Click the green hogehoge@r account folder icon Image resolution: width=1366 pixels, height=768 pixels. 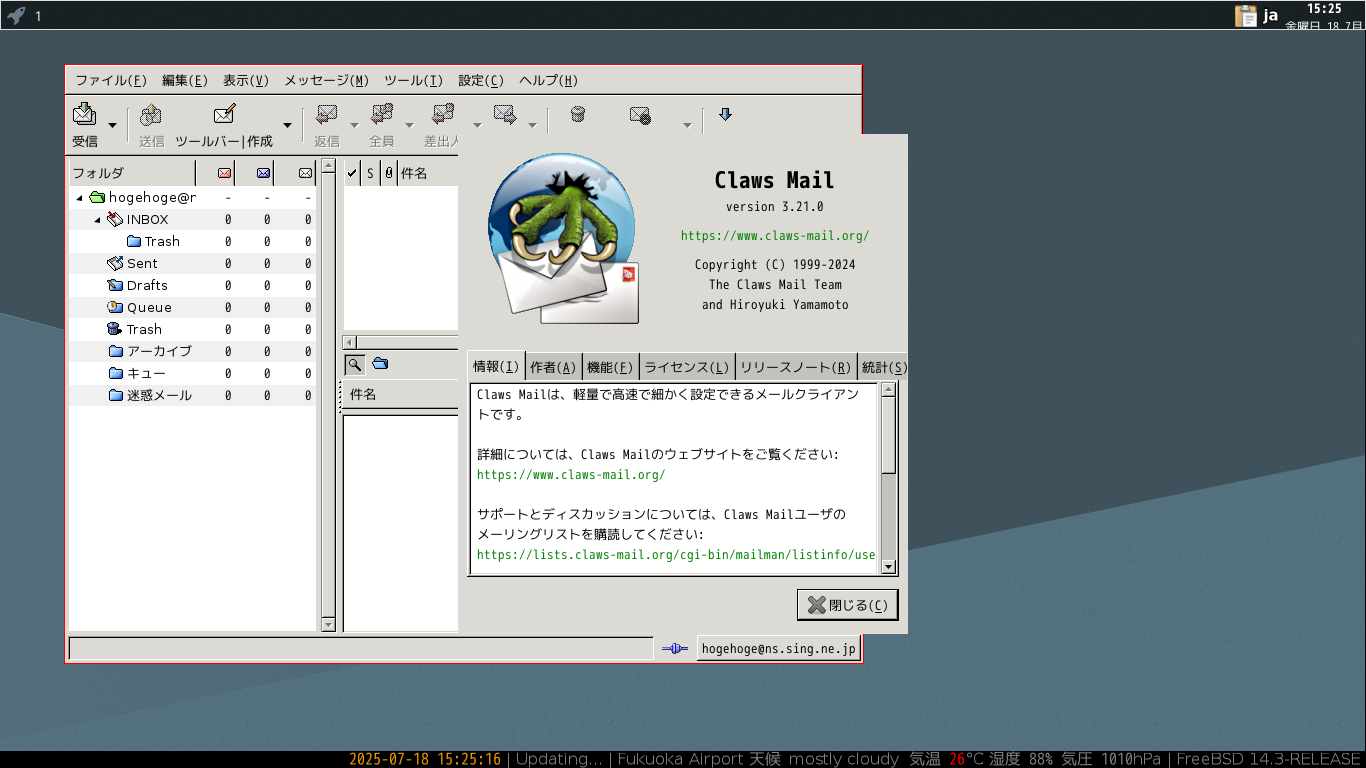[x=97, y=197]
